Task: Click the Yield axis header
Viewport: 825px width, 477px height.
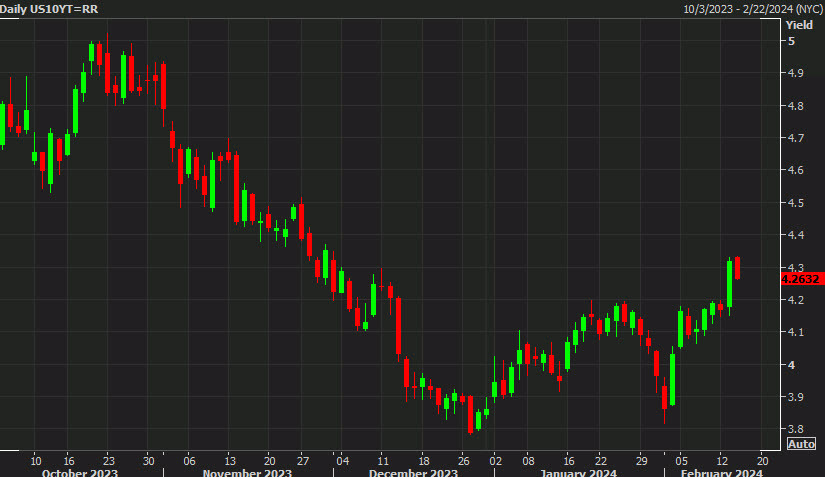Action: [x=799, y=25]
